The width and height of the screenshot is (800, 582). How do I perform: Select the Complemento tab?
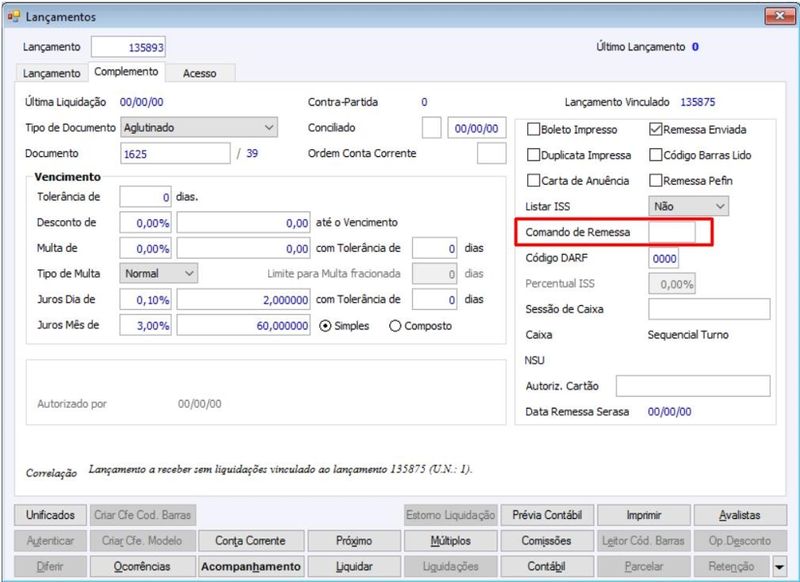coord(126,71)
